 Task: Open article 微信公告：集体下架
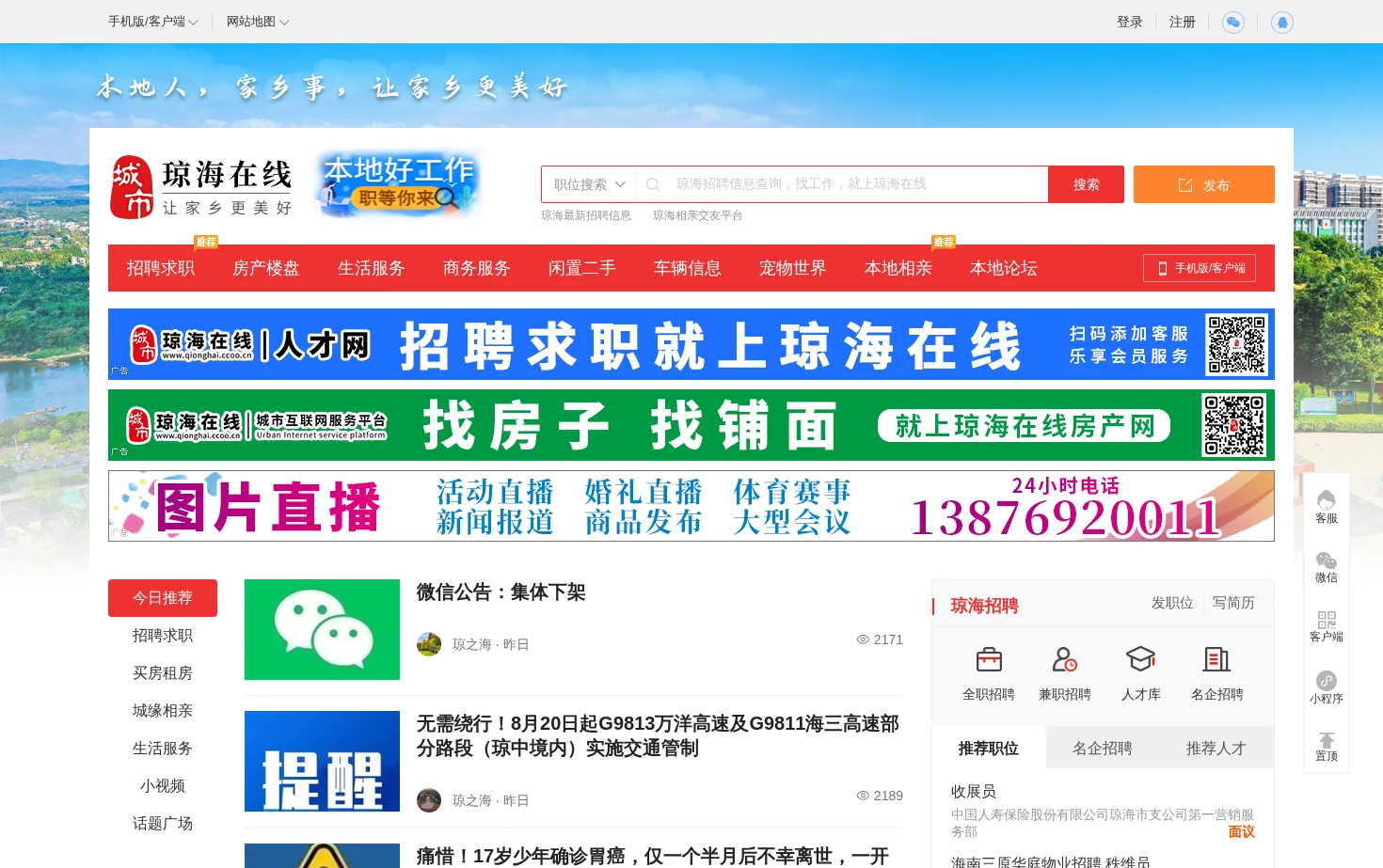(501, 592)
